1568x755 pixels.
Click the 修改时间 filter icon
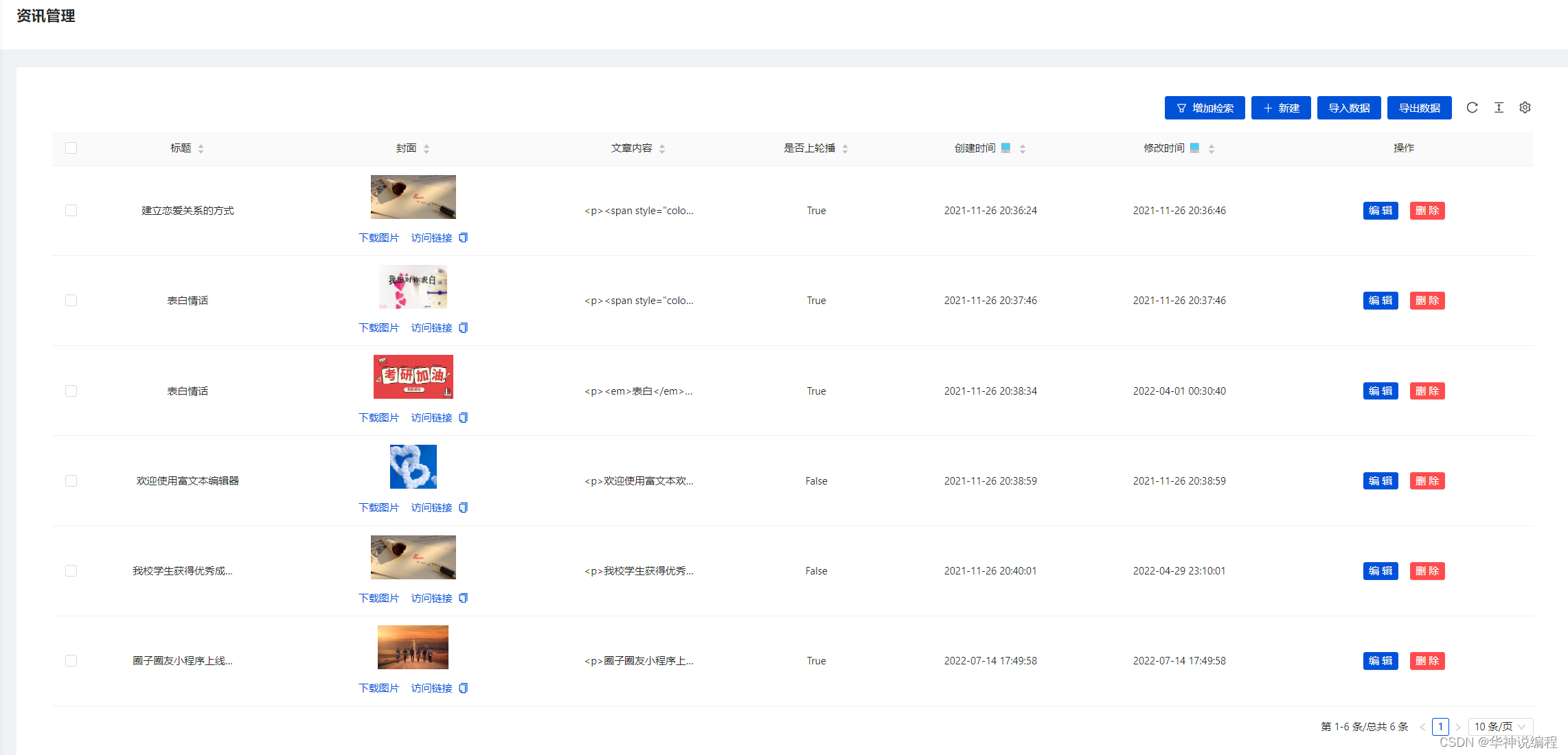point(1194,148)
